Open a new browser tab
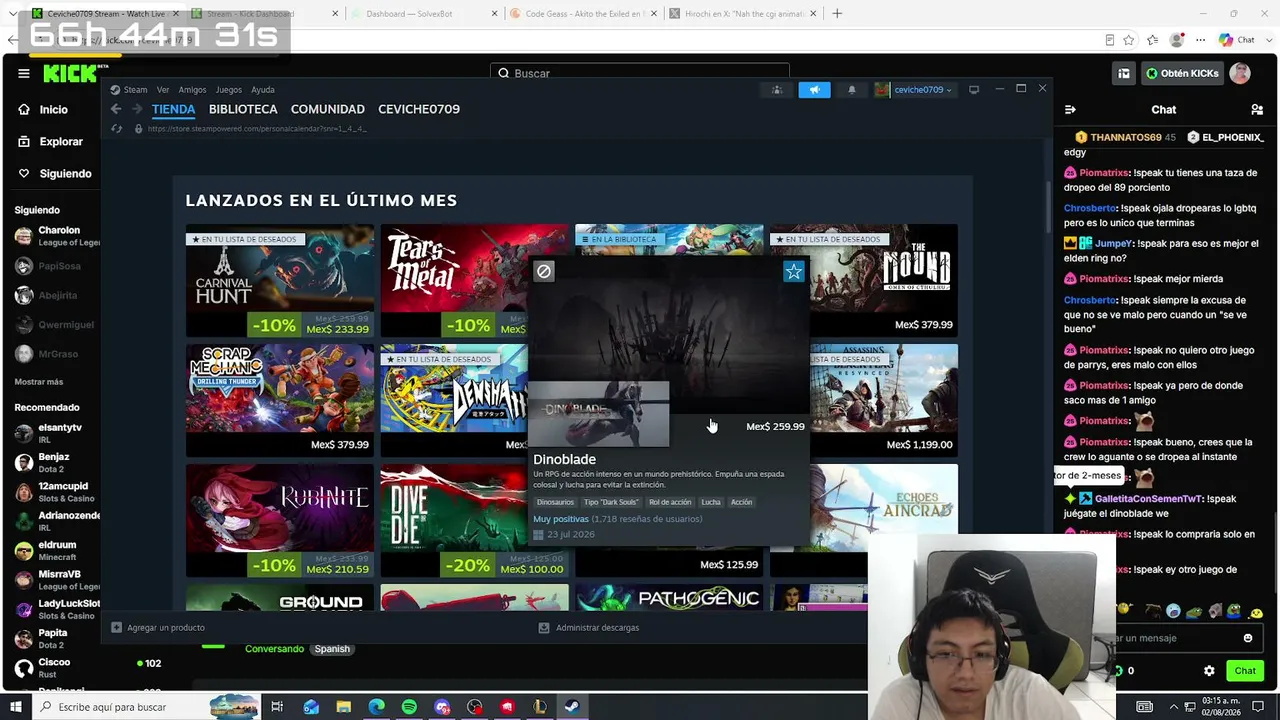 (837, 14)
